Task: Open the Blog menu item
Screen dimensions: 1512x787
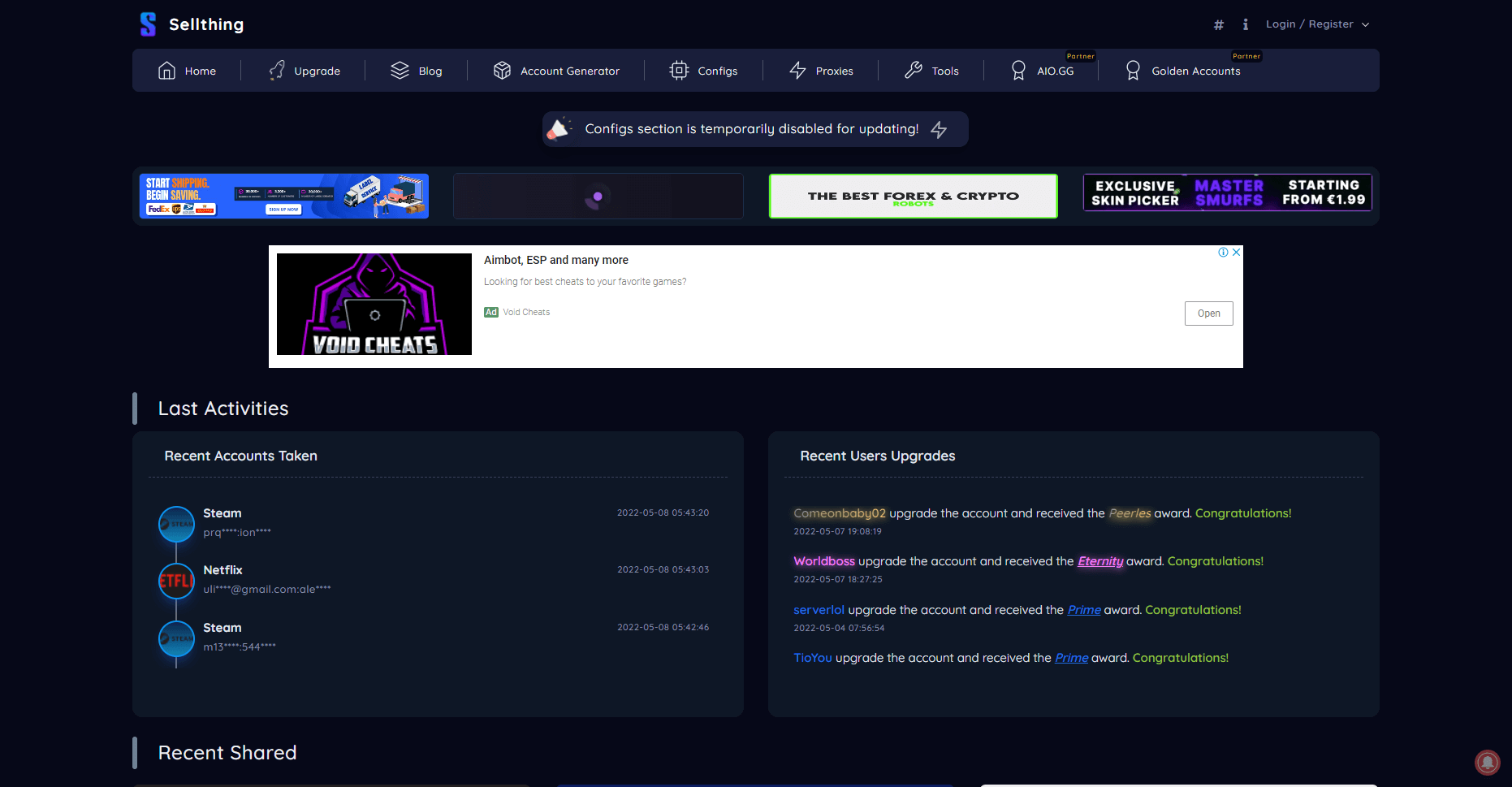Action: pos(417,71)
